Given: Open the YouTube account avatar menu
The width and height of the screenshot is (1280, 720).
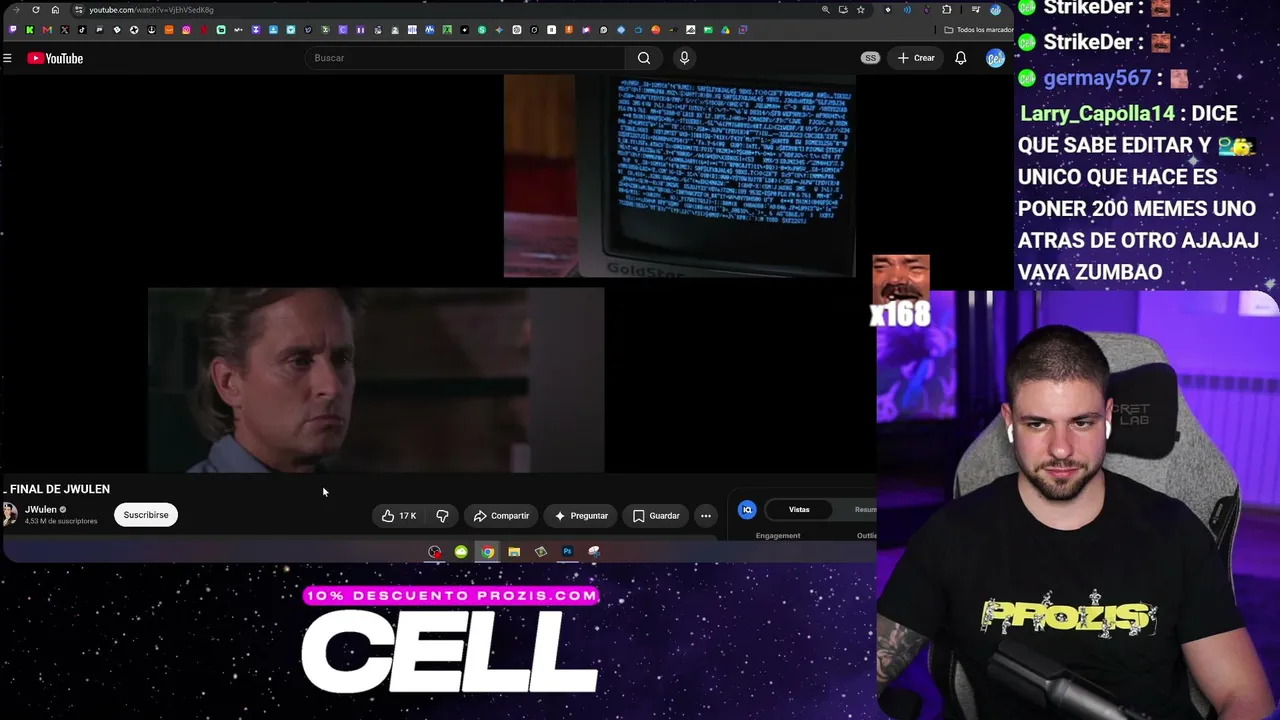Looking at the screenshot, I should click(995, 58).
